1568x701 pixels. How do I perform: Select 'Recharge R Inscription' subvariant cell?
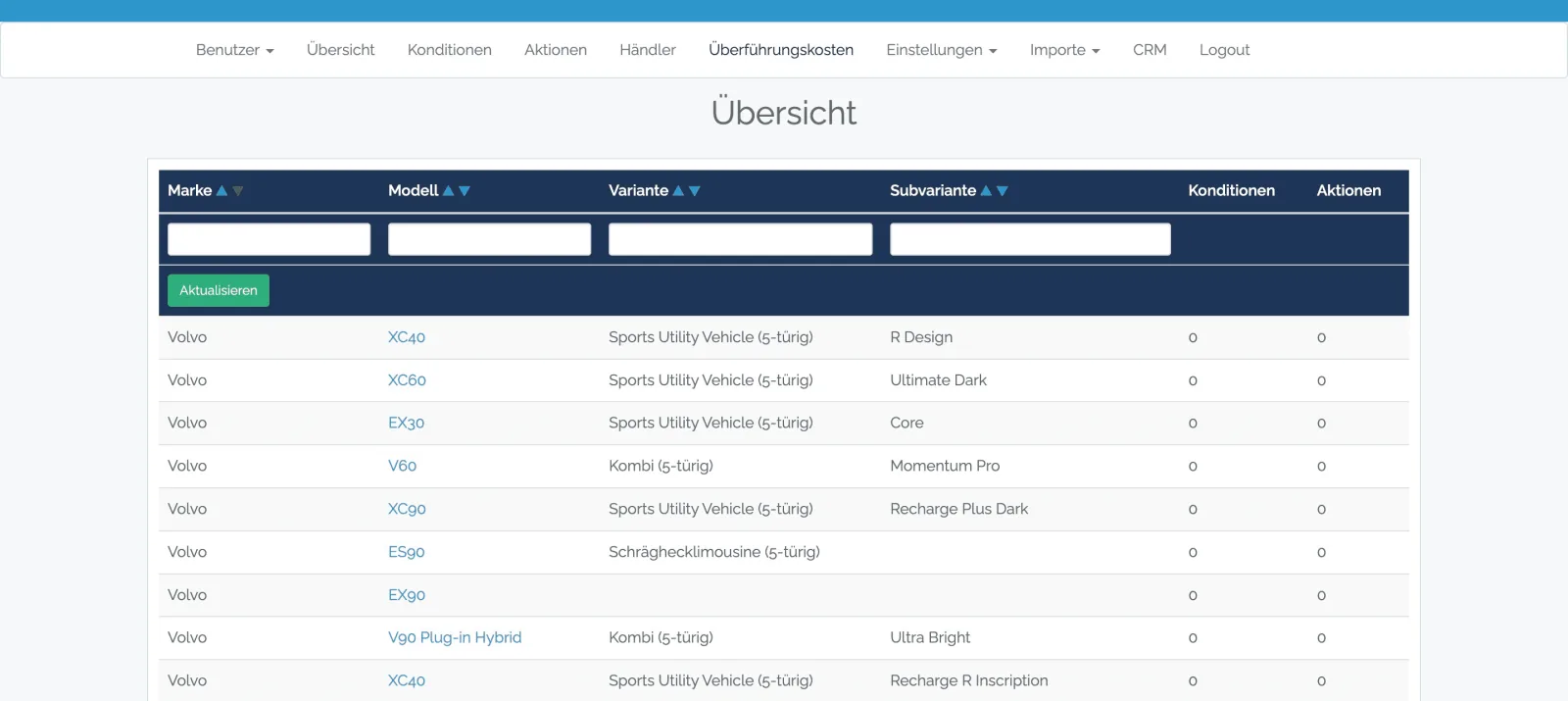click(x=969, y=680)
